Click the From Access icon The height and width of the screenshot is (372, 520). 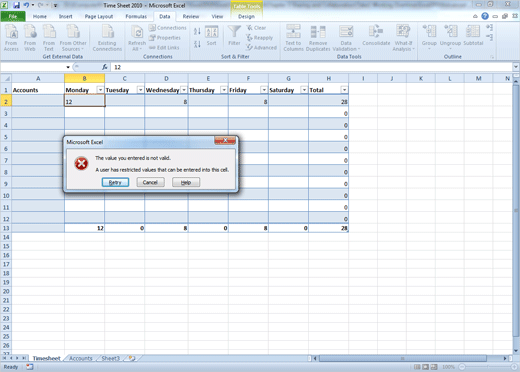click(11, 38)
